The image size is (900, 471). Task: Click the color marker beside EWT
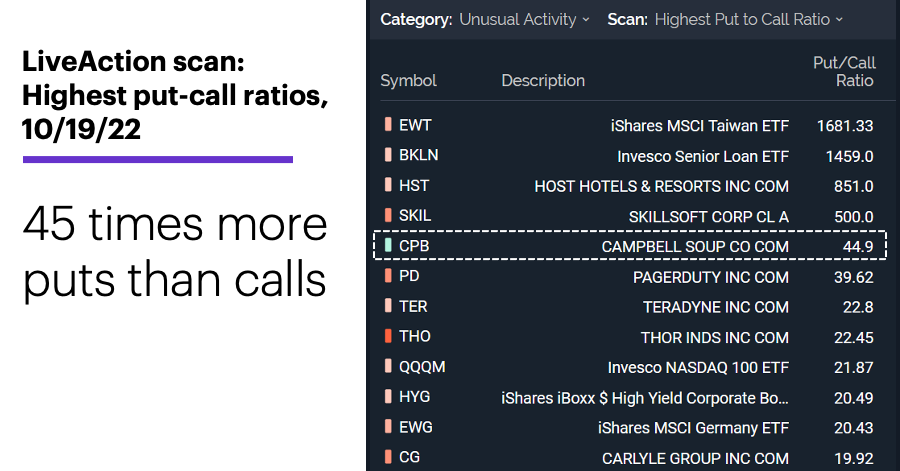388,124
